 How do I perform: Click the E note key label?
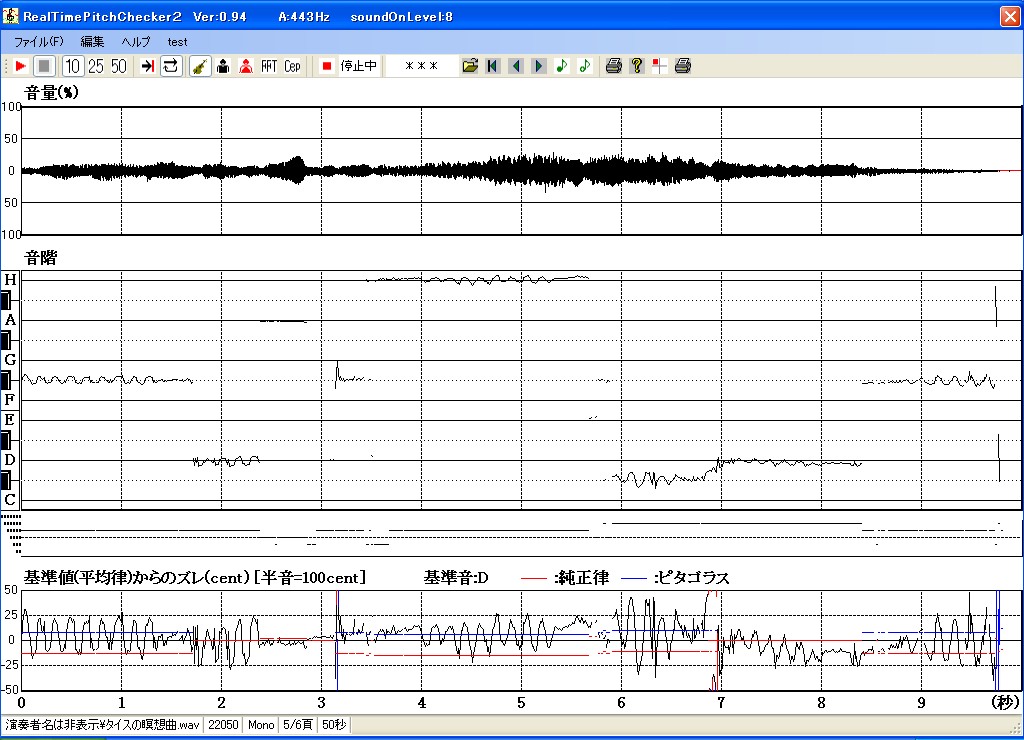click(10, 420)
